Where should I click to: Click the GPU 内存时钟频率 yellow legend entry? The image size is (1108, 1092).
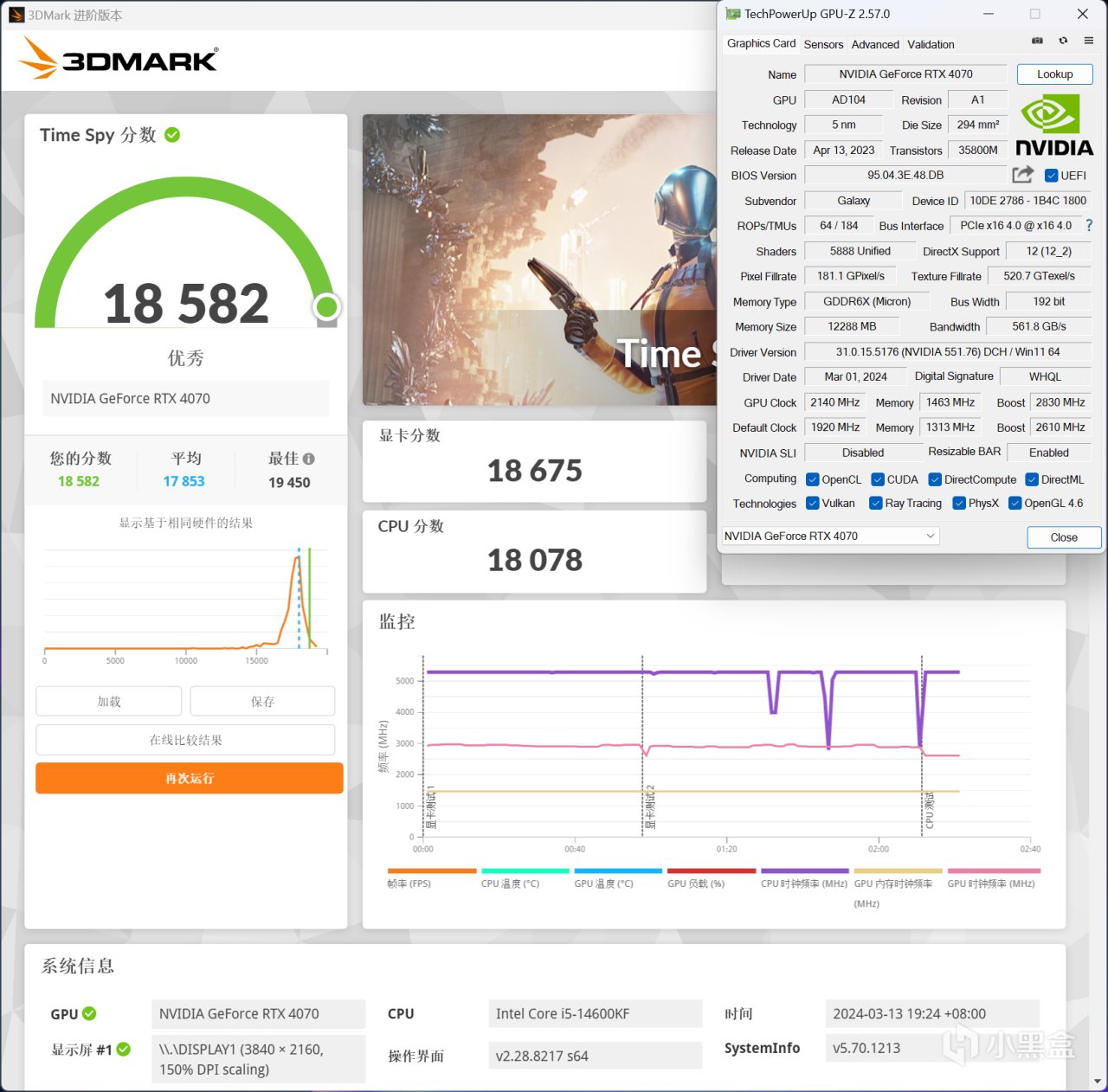tap(898, 888)
